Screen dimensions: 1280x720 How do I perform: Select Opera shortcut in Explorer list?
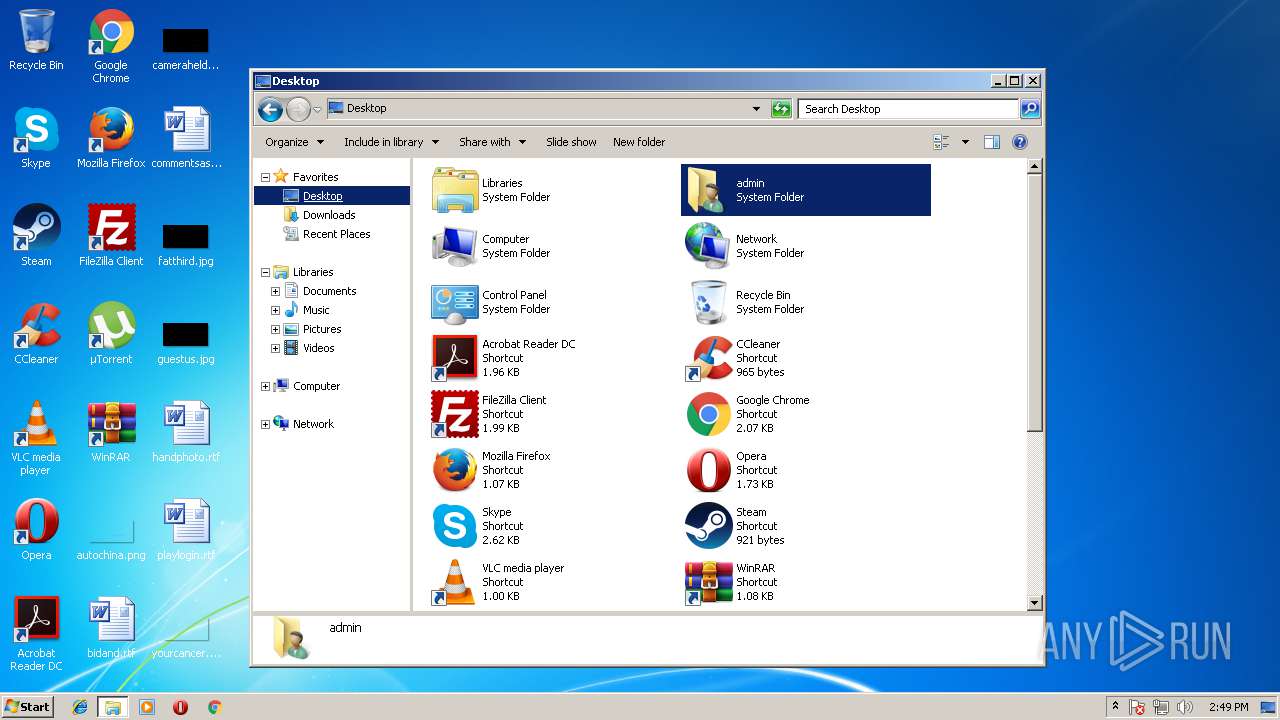click(730, 470)
